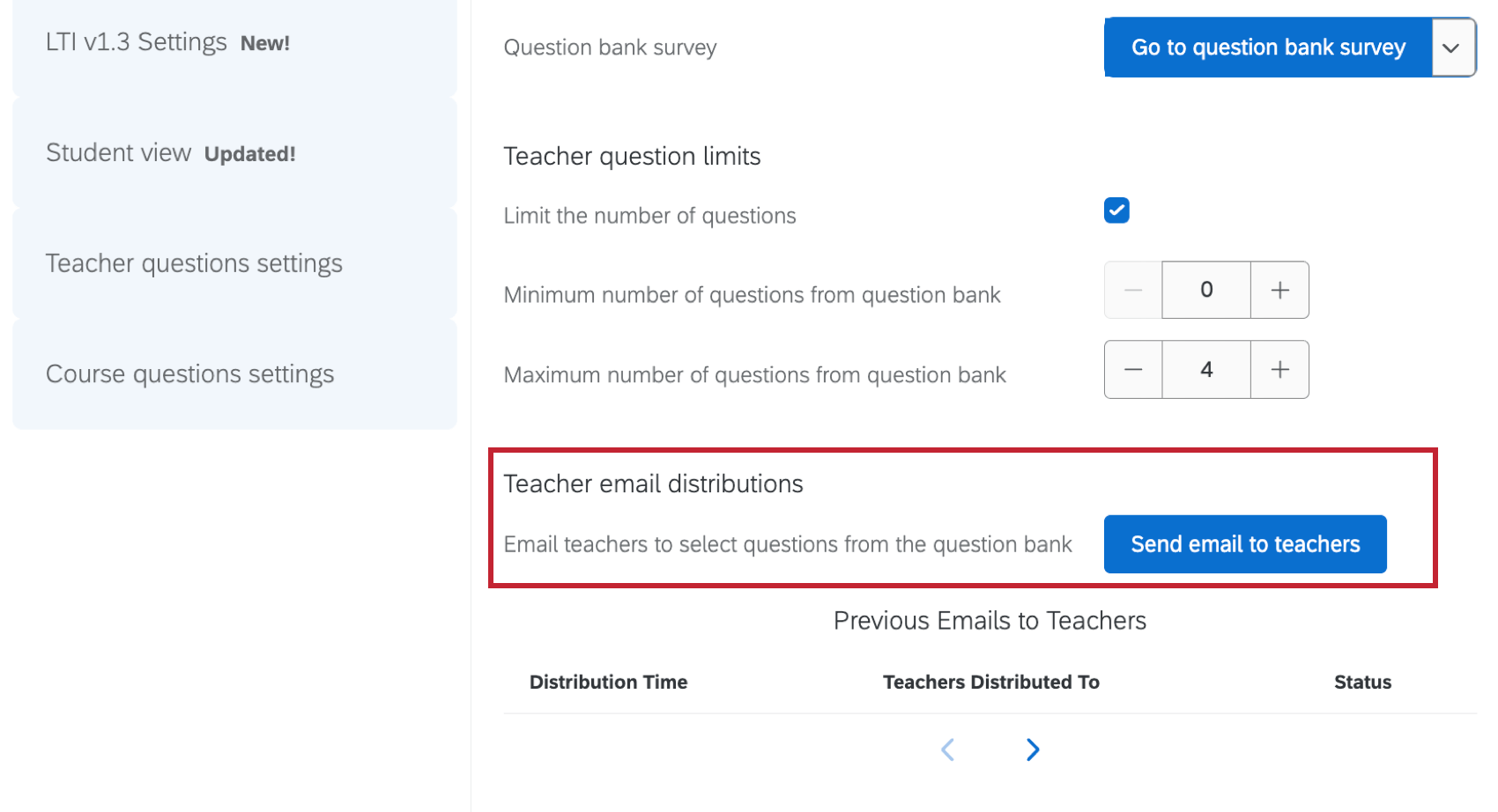
Task: Expand question bank survey dropdown arrow
Action: click(x=1452, y=48)
